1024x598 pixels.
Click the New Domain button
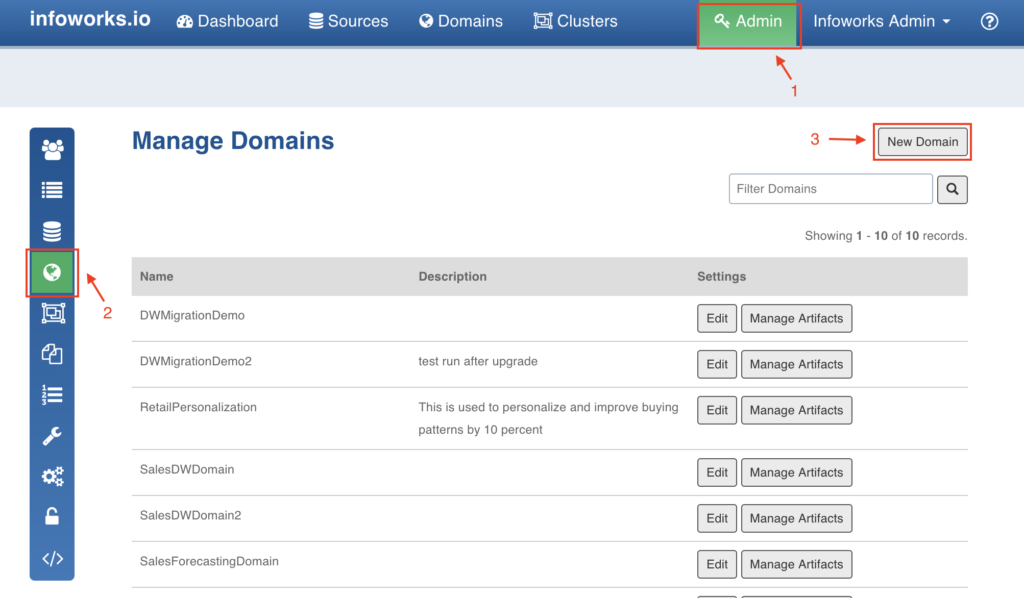[x=922, y=142]
